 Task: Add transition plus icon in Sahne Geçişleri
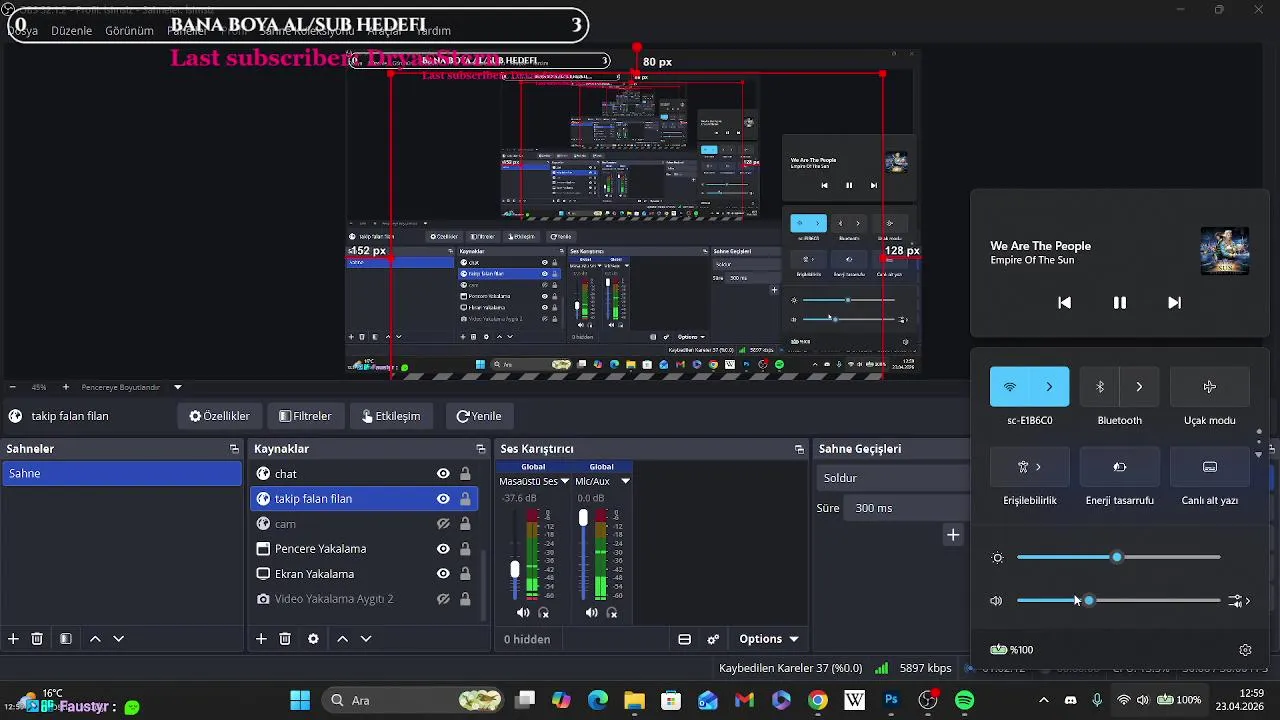point(953,536)
